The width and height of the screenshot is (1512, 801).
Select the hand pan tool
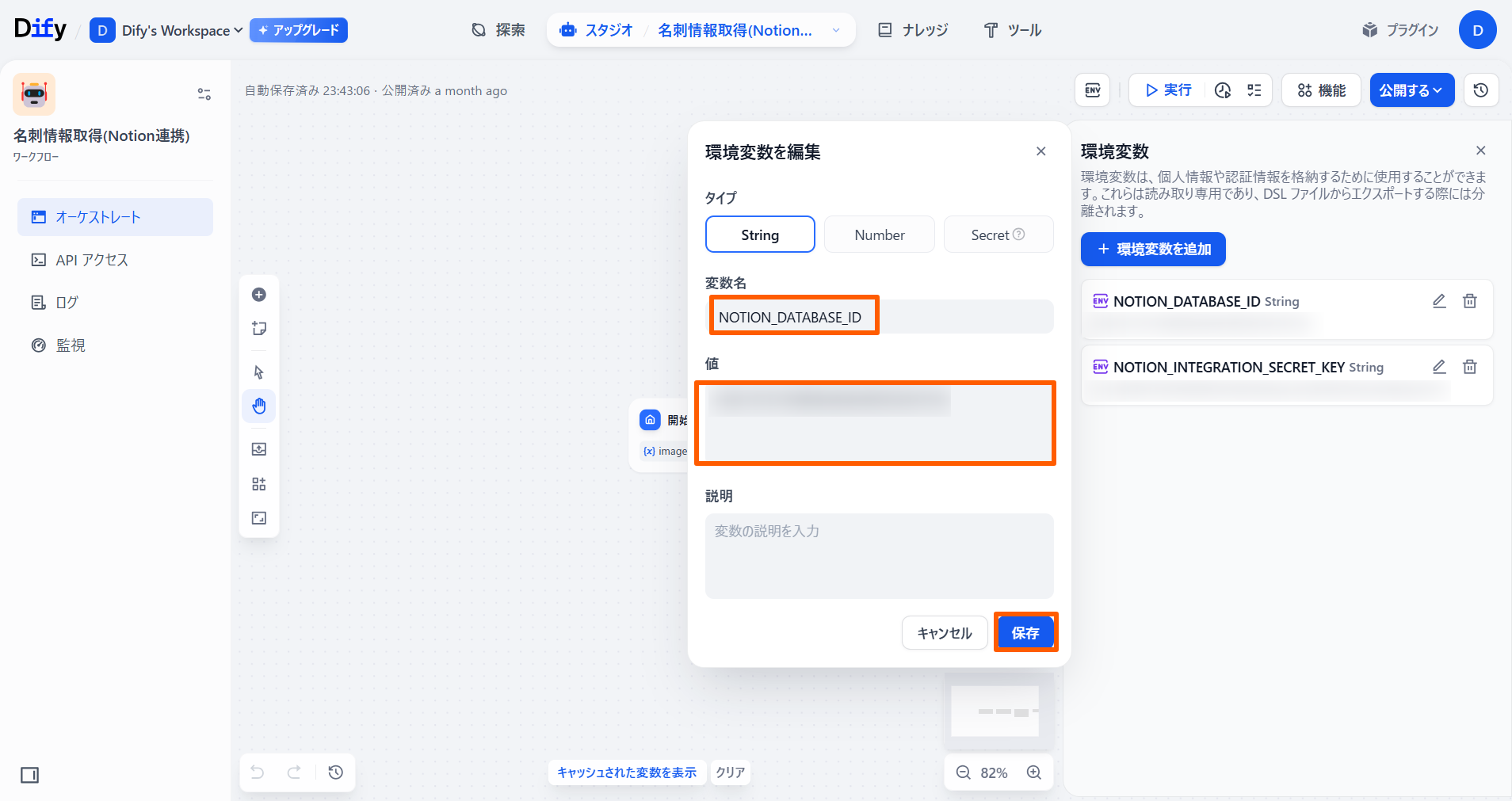click(x=259, y=406)
